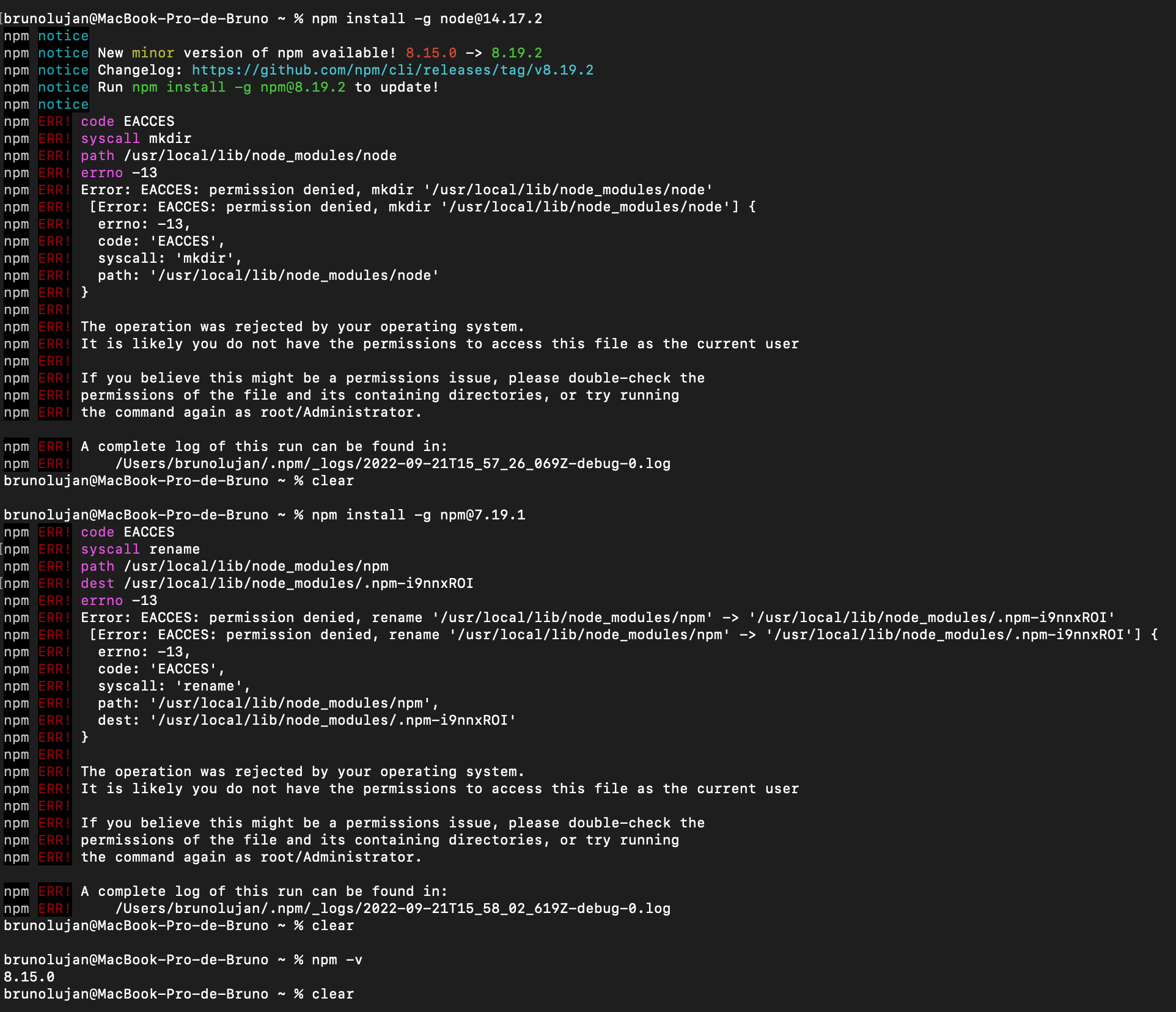
Task: Click the new version number 8.19.2 in green
Action: 516,53
